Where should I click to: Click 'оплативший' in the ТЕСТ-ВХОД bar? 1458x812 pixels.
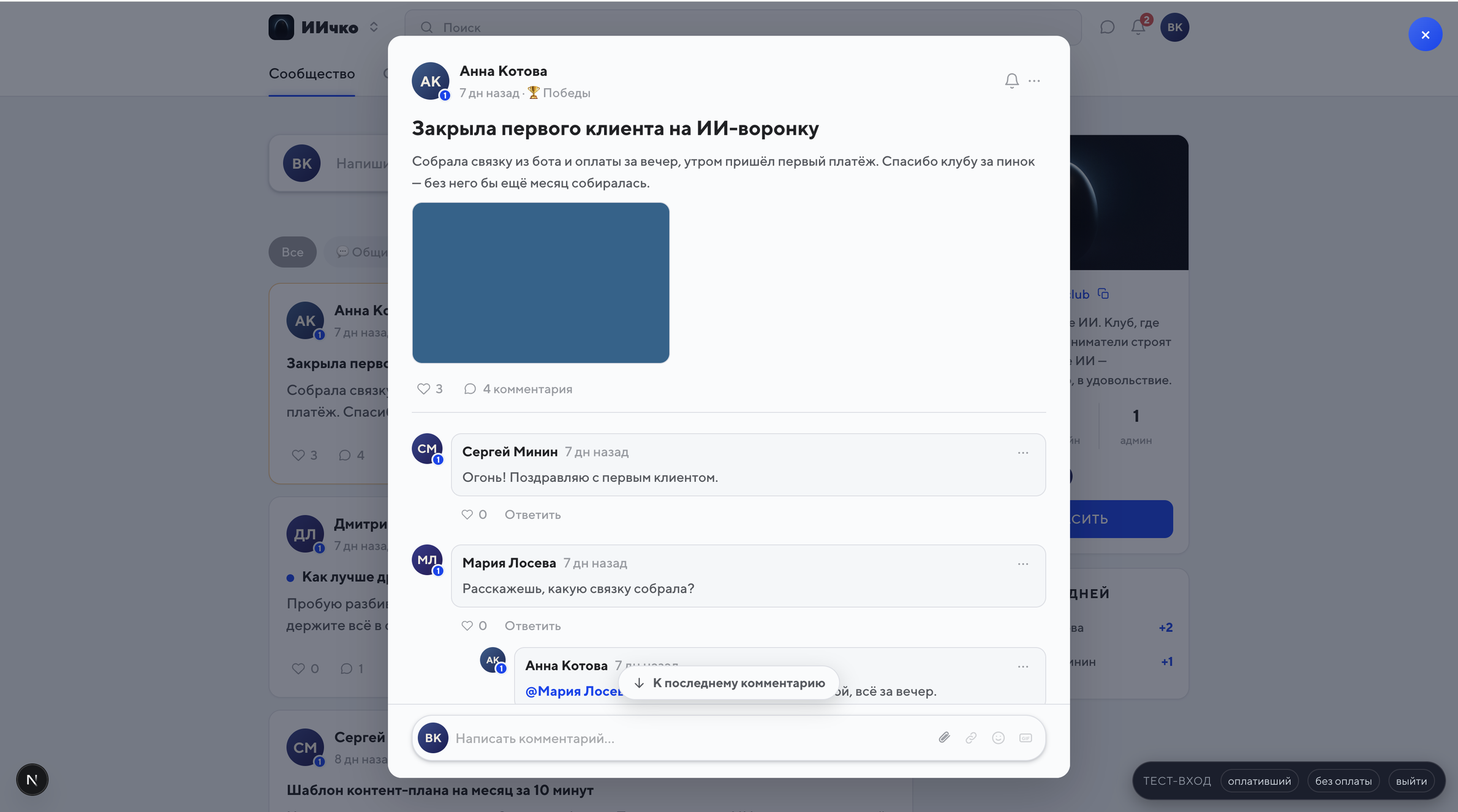[1259, 781]
